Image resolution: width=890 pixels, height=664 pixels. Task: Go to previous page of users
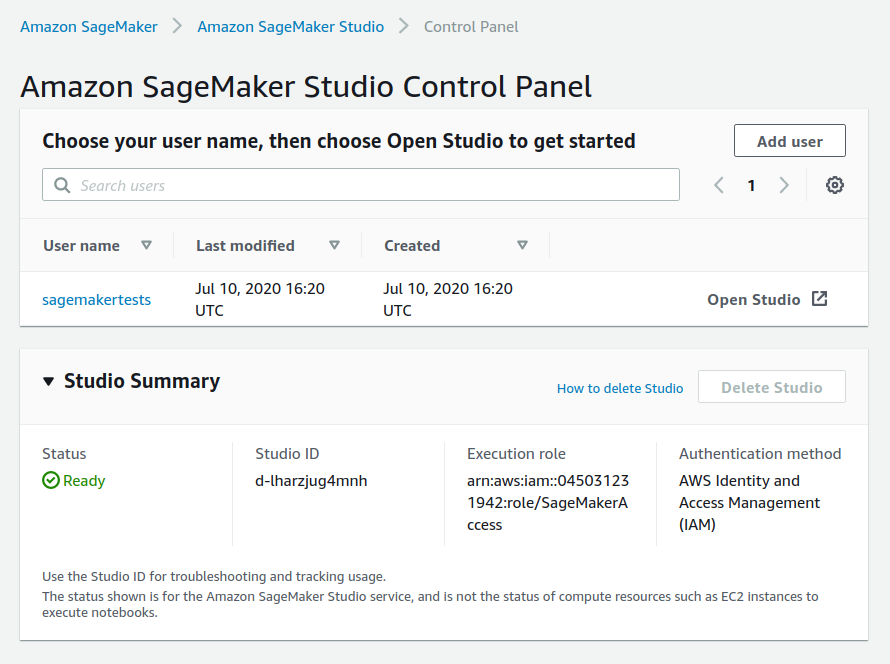point(719,185)
